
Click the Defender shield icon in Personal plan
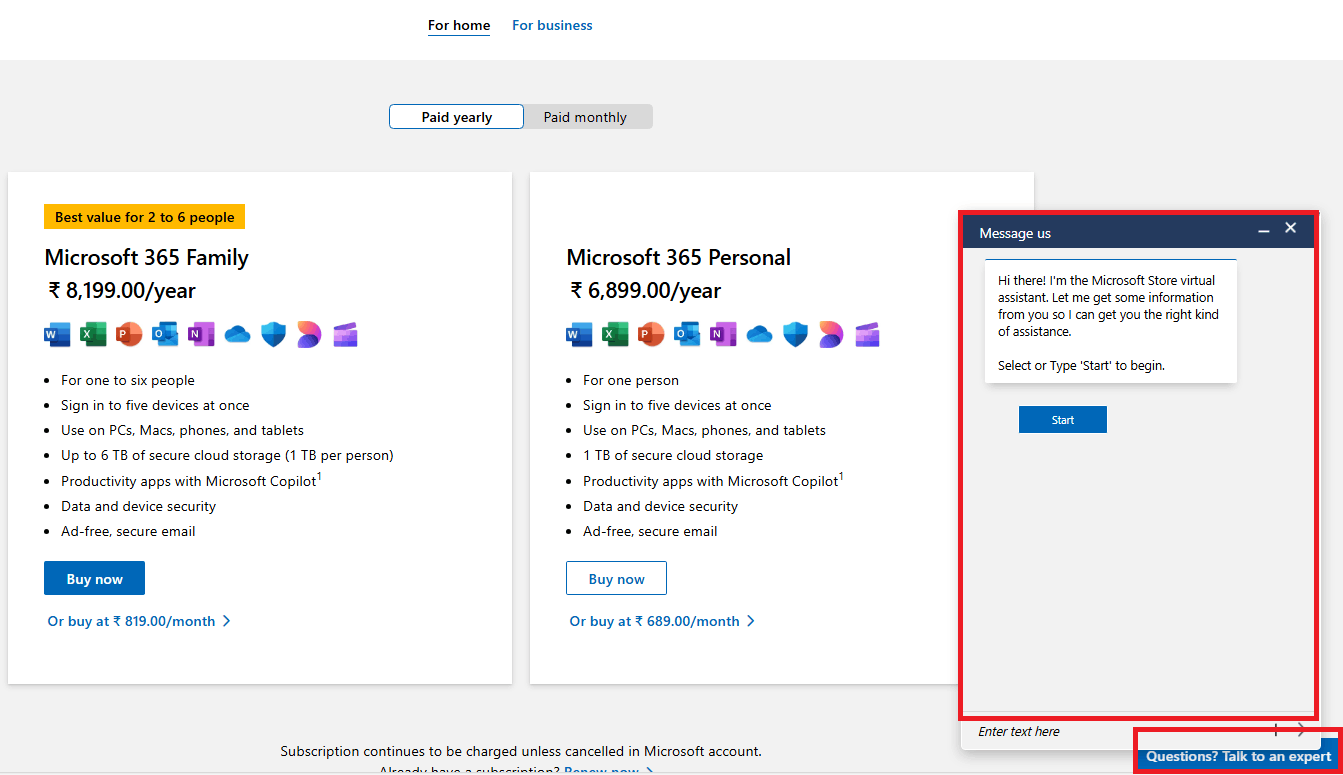pos(795,335)
